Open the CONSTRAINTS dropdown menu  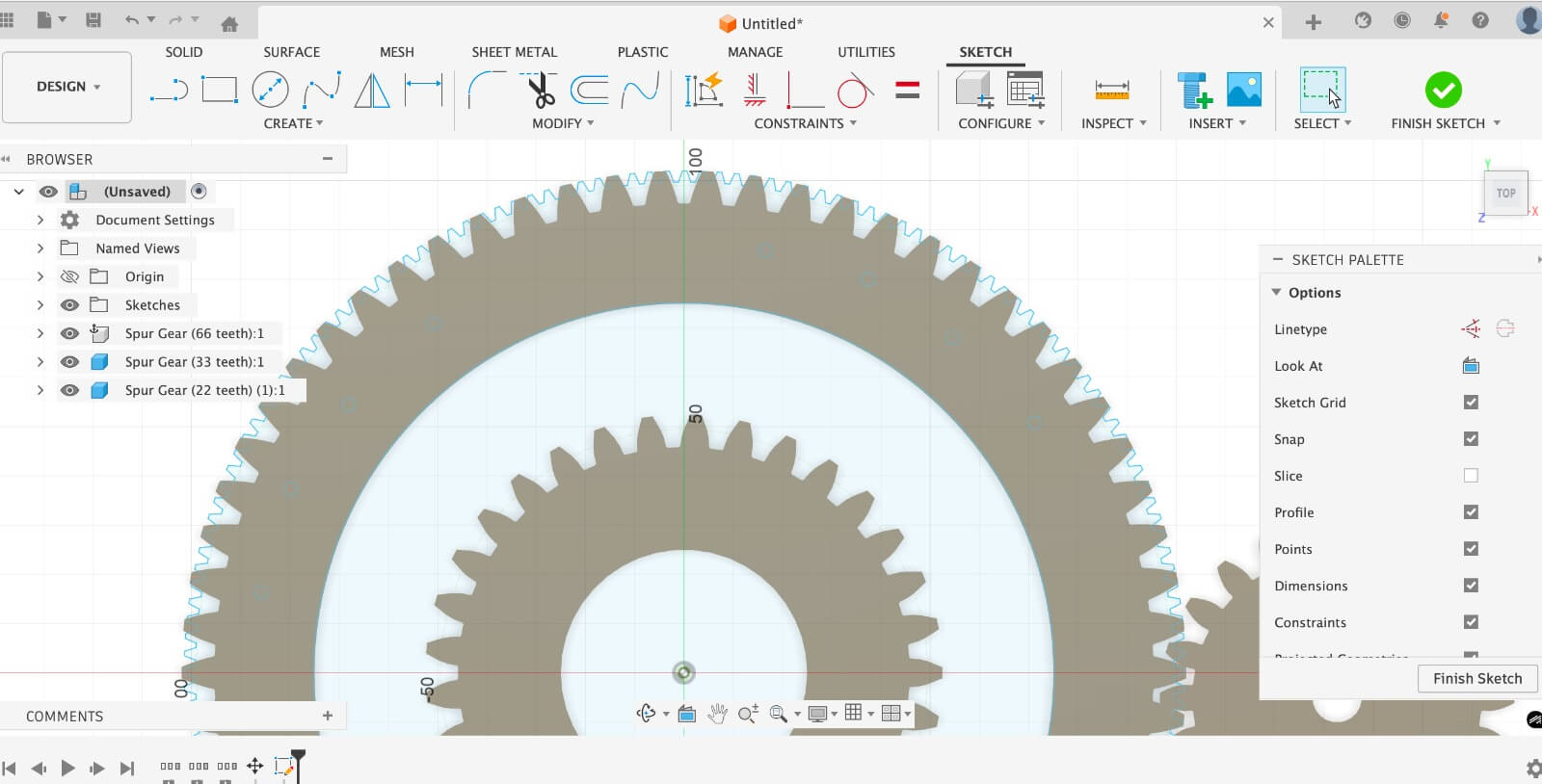coord(805,123)
